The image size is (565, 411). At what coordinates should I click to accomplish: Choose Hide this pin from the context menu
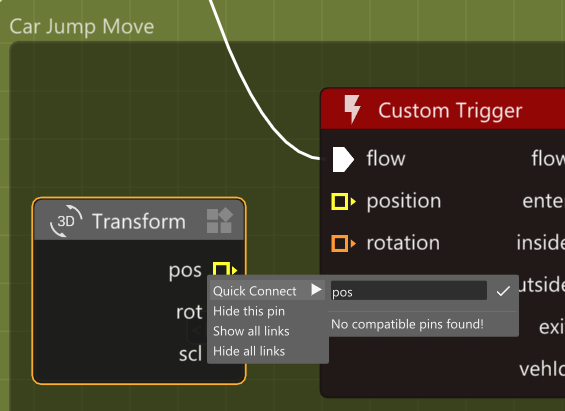pos(249,311)
